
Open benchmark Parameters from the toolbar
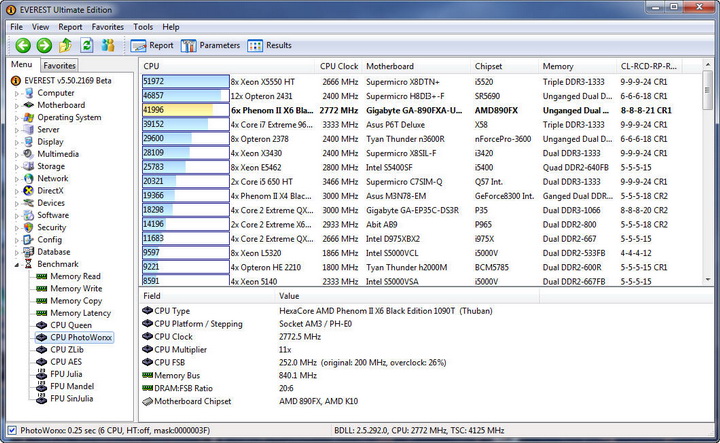(210, 45)
